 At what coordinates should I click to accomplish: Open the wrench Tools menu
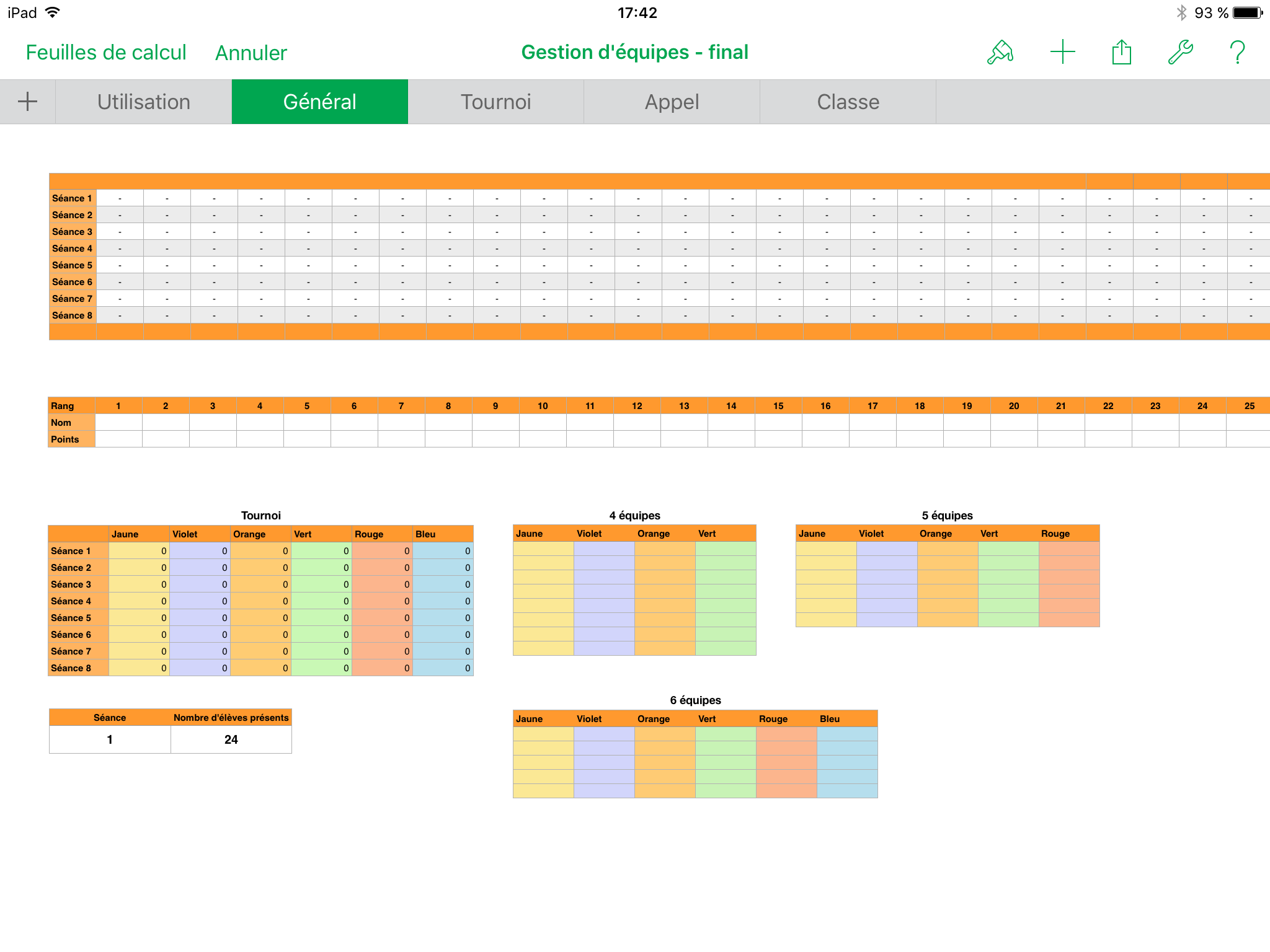tap(1180, 53)
